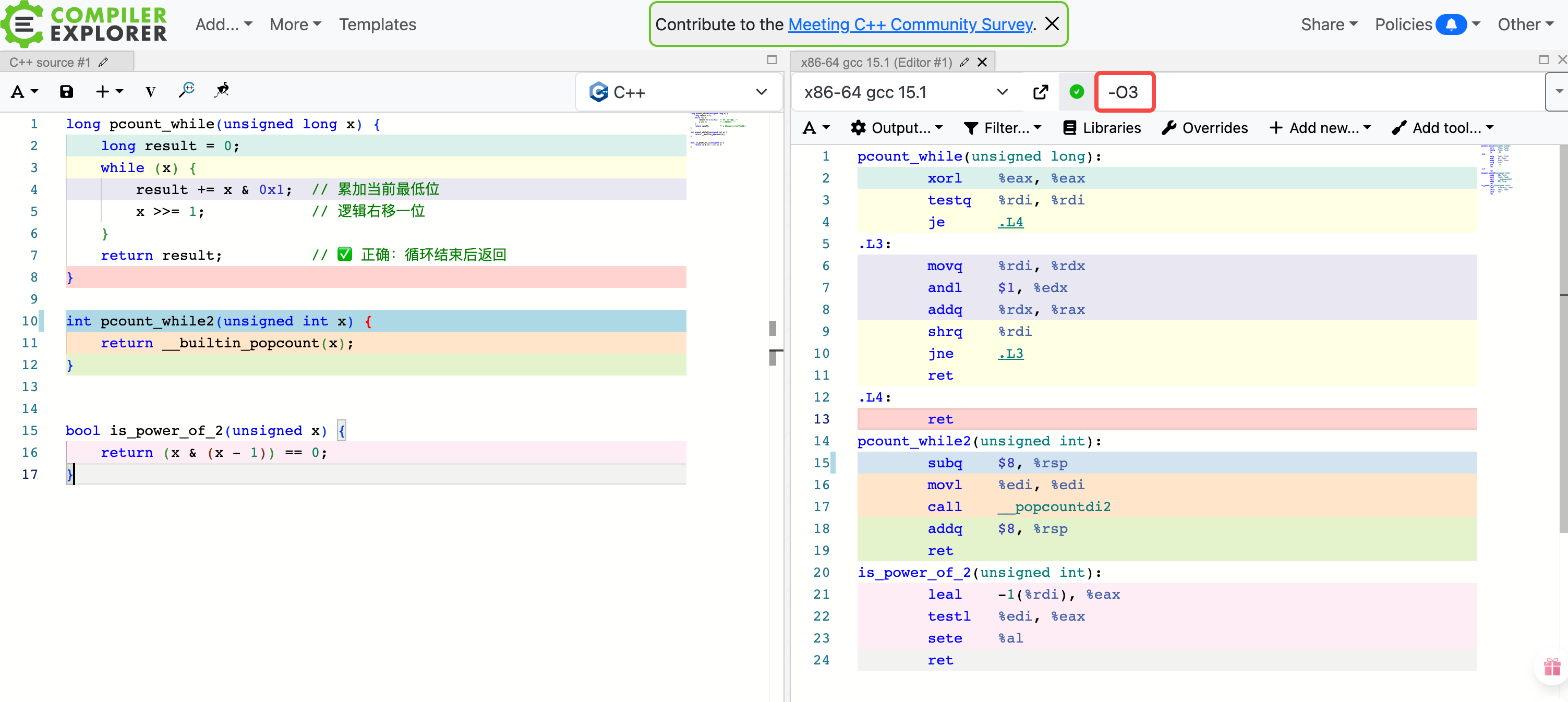
Task: Click the green compilation status checkmark
Action: pos(1076,92)
